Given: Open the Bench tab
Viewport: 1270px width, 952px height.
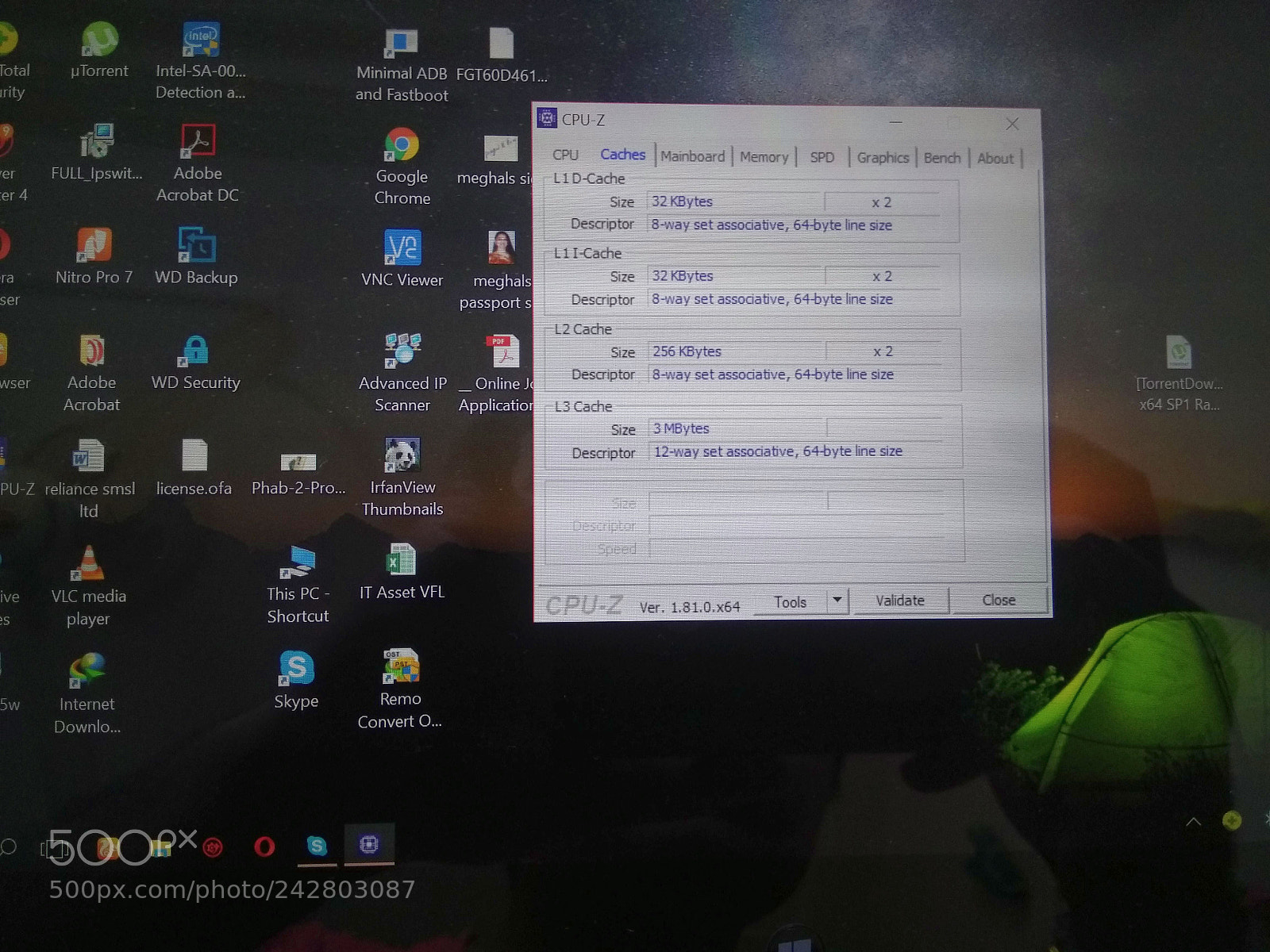Looking at the screenshot, I should pos(942,158).
